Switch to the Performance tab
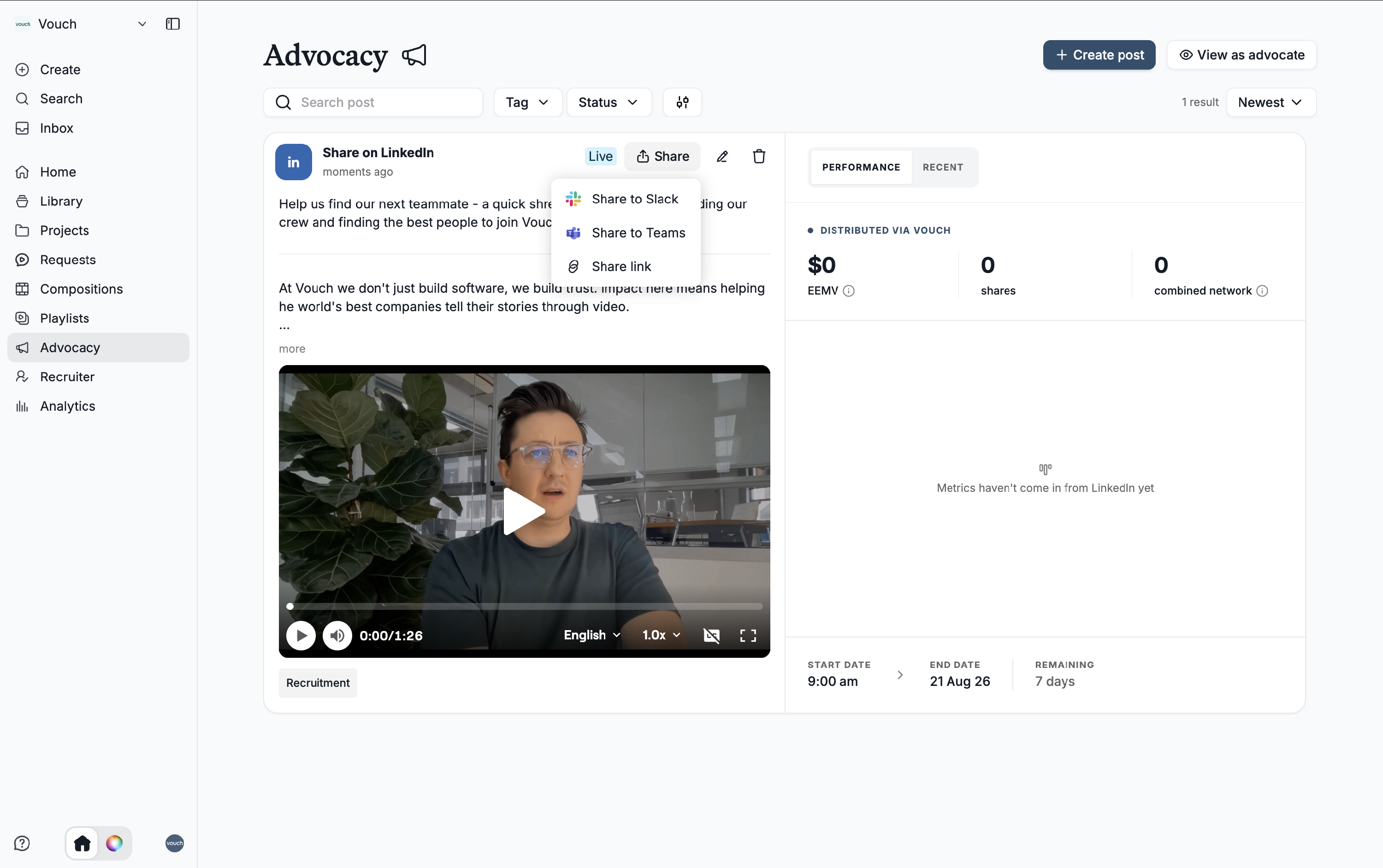 click(x=861, y=167)
